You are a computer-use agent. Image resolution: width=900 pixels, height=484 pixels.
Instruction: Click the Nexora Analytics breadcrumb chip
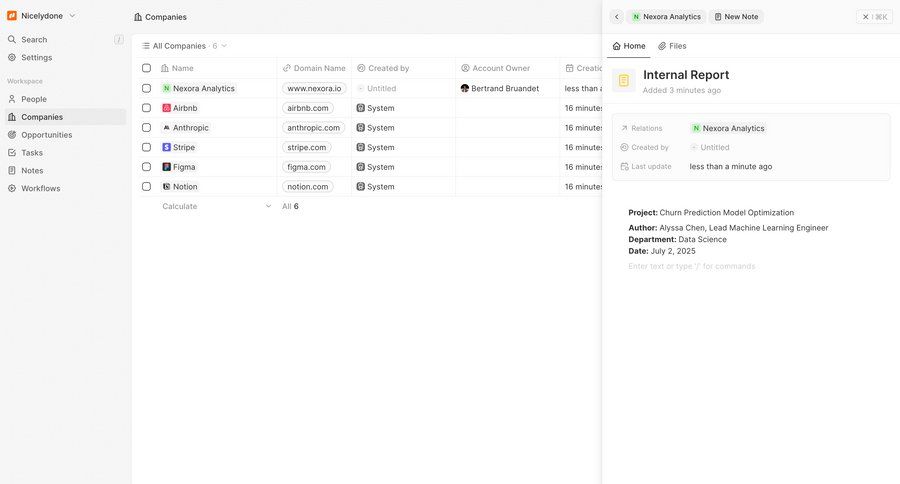pos(666,17)
